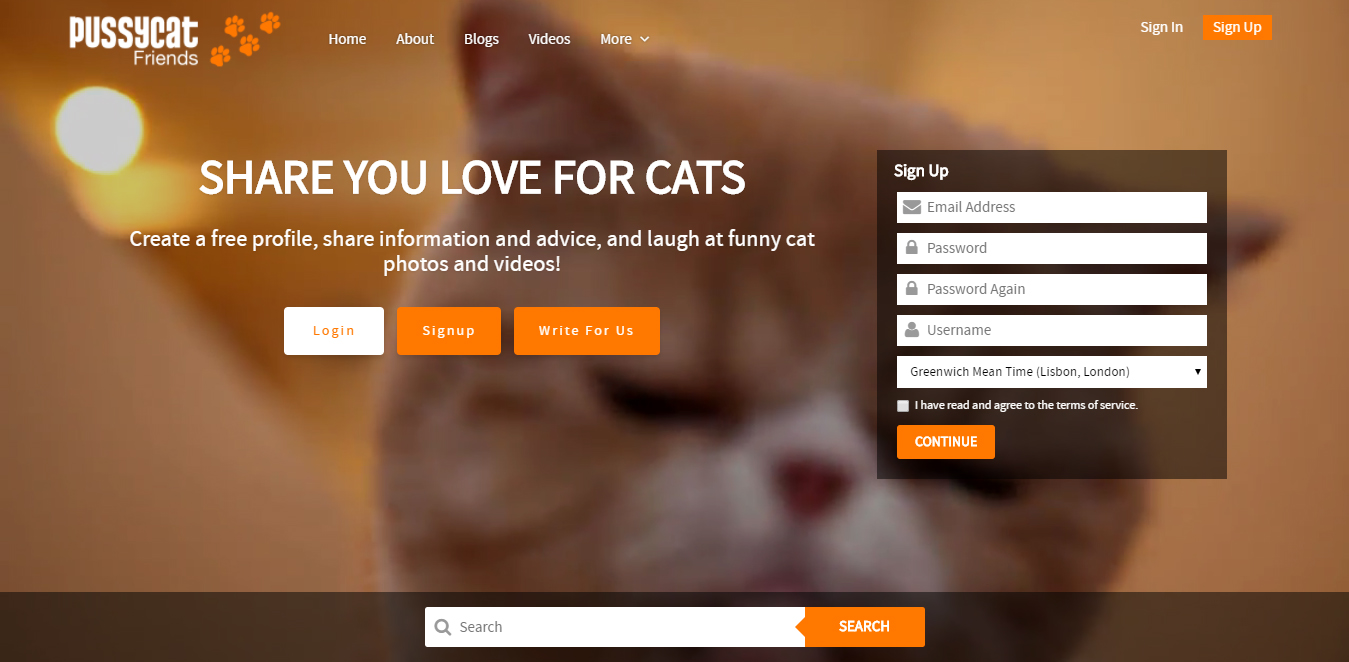Go to the Videos page

coord(549,39)
